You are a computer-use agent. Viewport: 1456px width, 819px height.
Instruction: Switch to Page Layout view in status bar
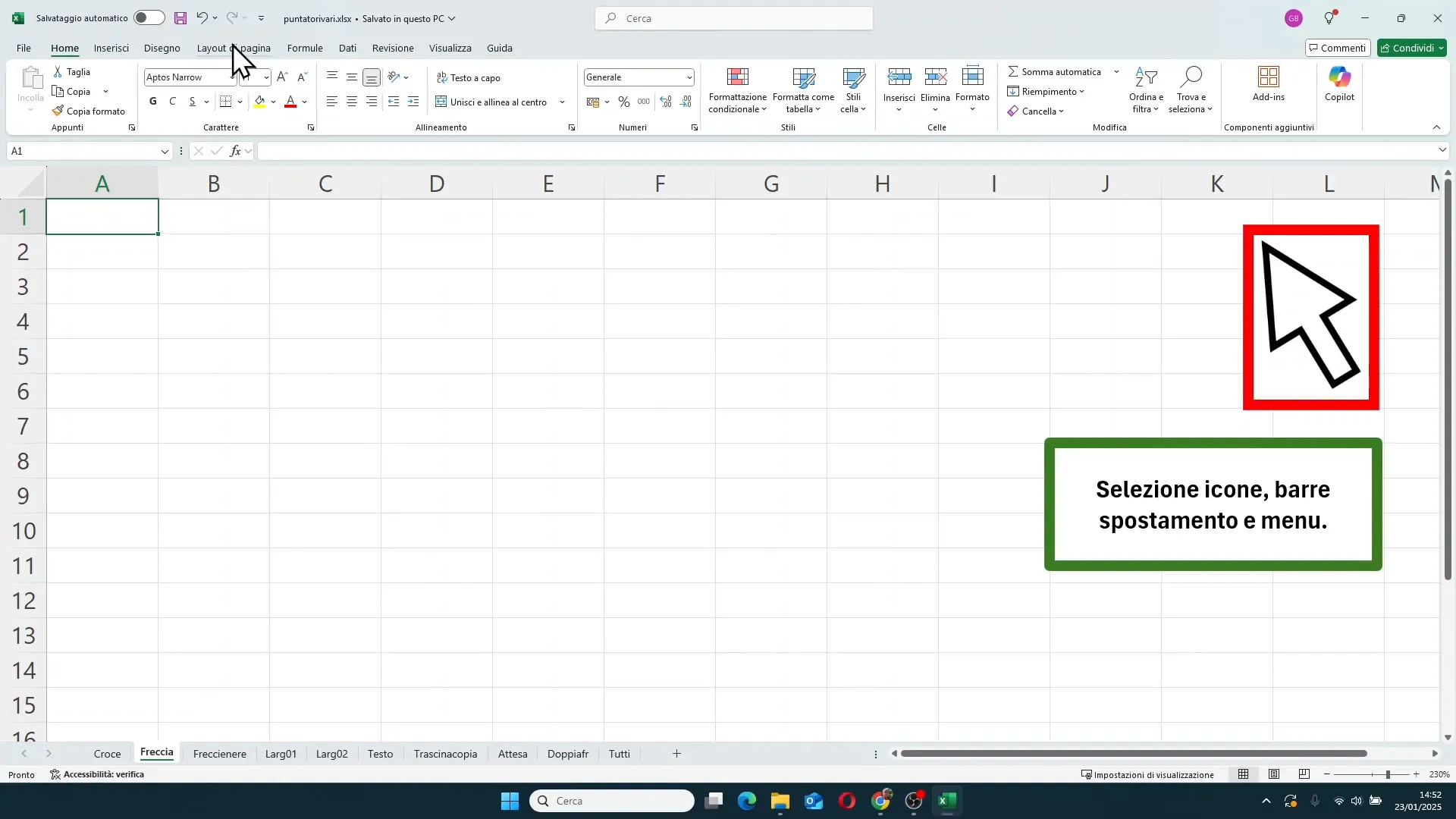click(1274, 774)
